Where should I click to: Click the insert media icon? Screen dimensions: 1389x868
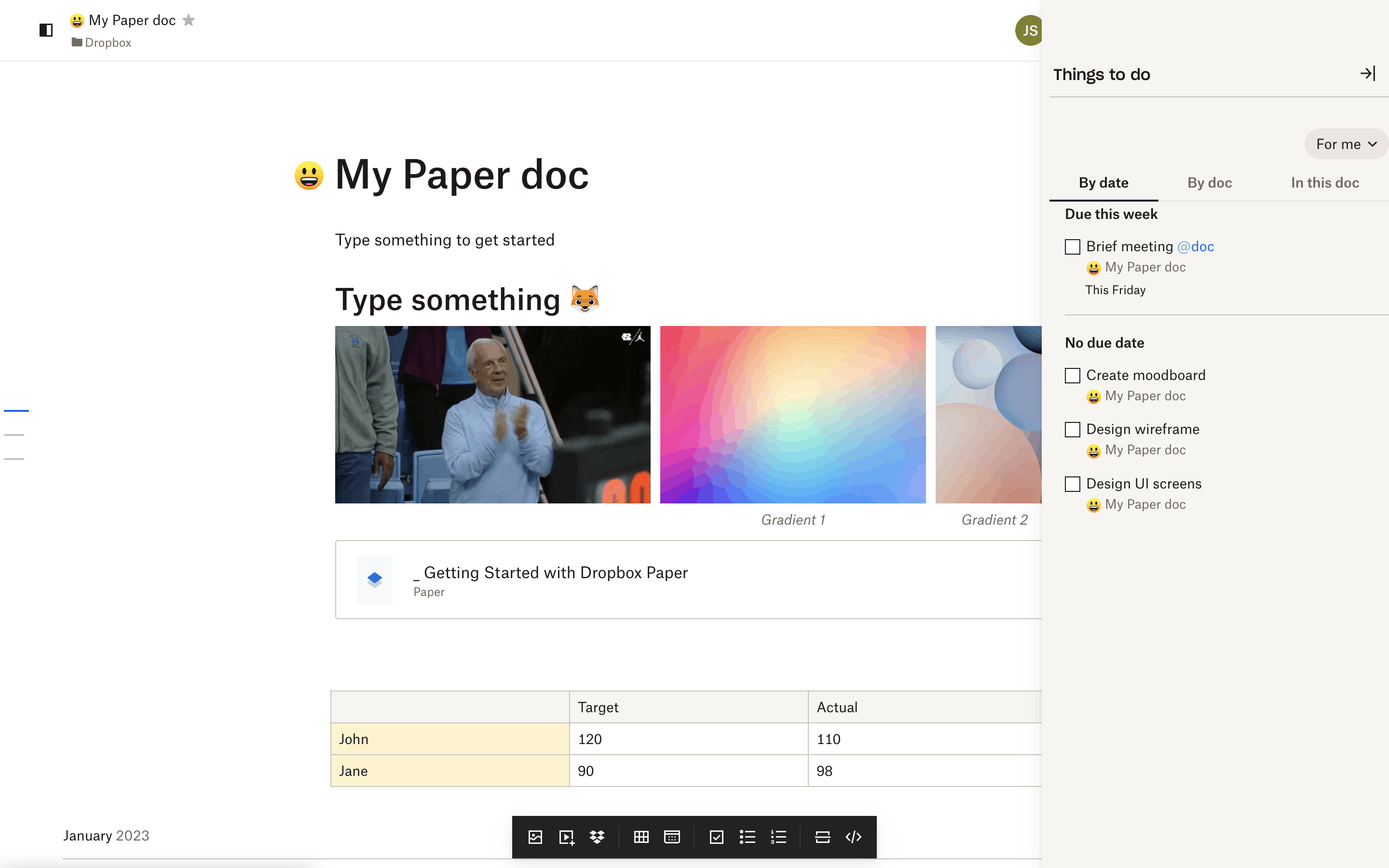(x=567, y=837)
